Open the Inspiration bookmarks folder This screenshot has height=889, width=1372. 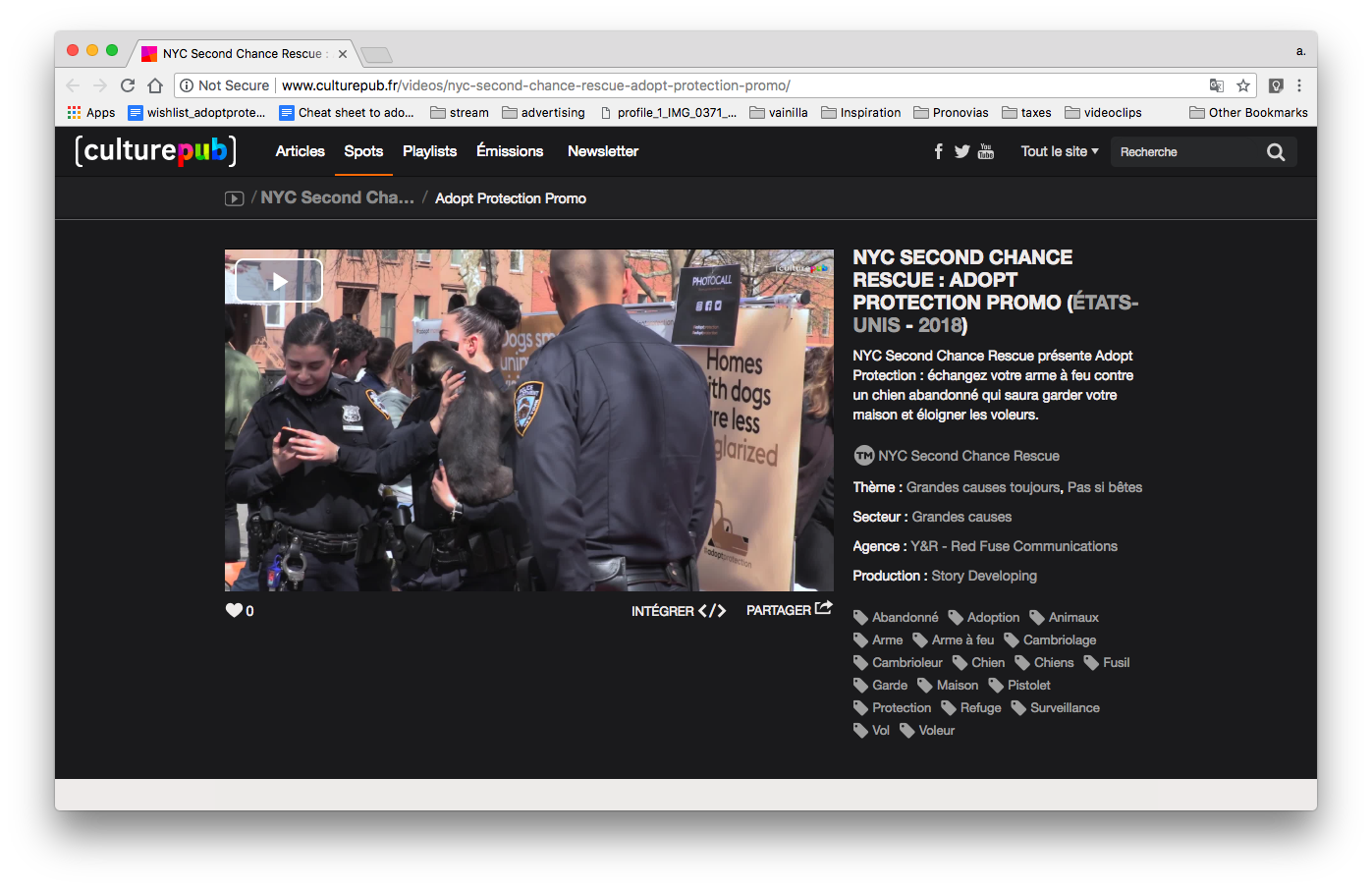pos(861,113)
